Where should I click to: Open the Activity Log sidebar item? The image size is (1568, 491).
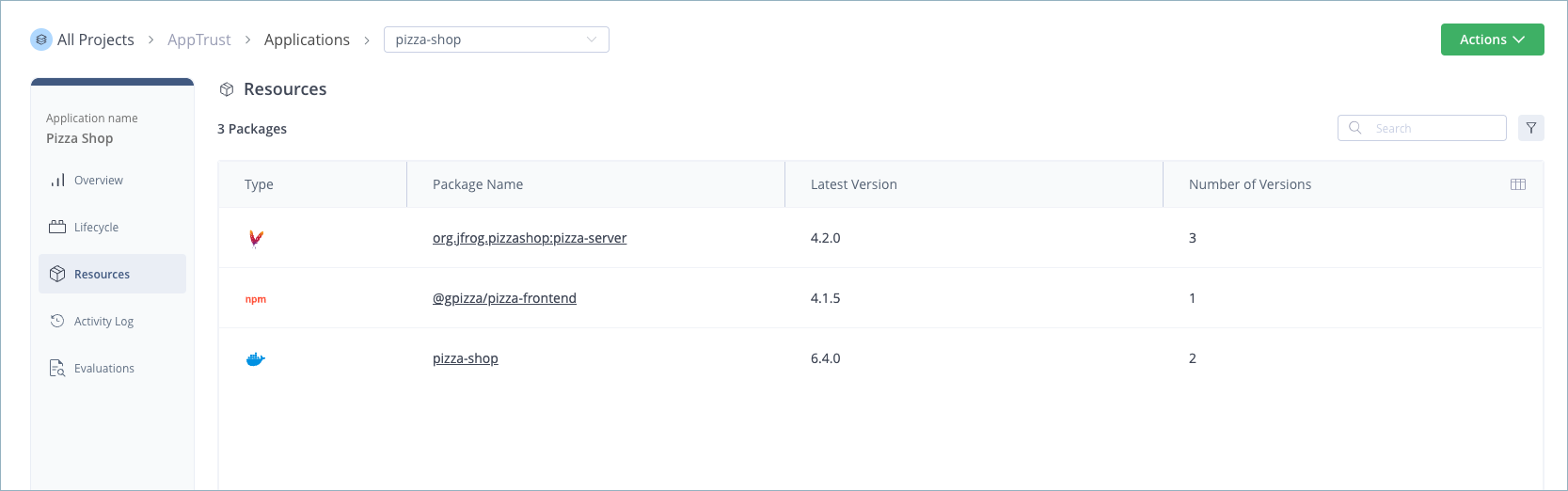113,321
